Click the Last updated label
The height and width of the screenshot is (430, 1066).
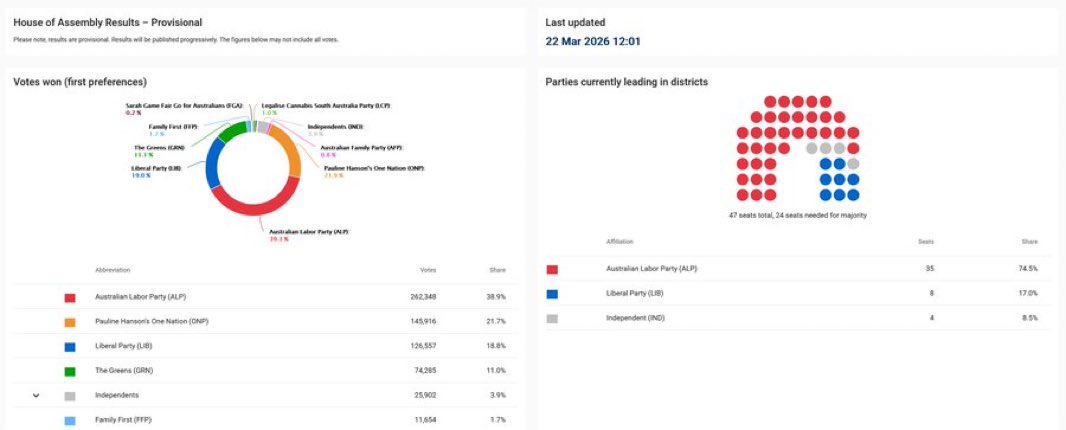click(x=575, y=22)
